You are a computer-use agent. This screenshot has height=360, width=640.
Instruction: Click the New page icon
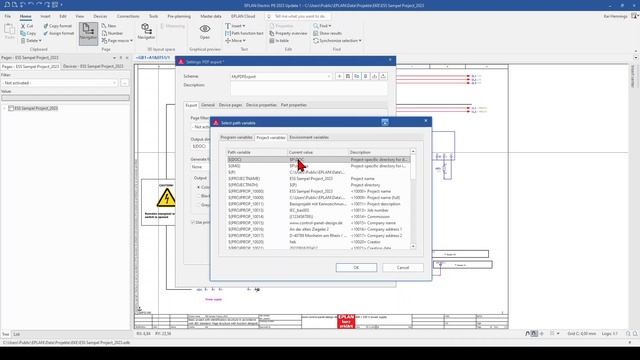click(104, 26)
